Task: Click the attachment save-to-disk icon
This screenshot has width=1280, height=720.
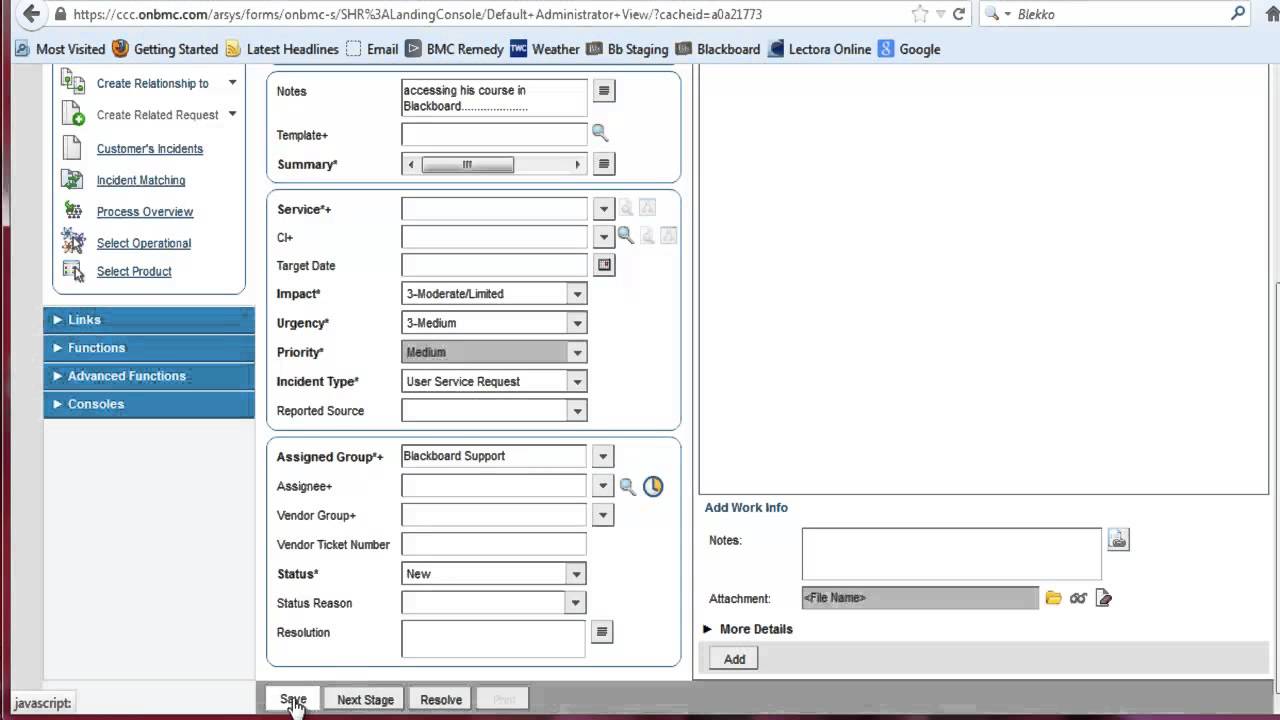Action: point(1104,598)
